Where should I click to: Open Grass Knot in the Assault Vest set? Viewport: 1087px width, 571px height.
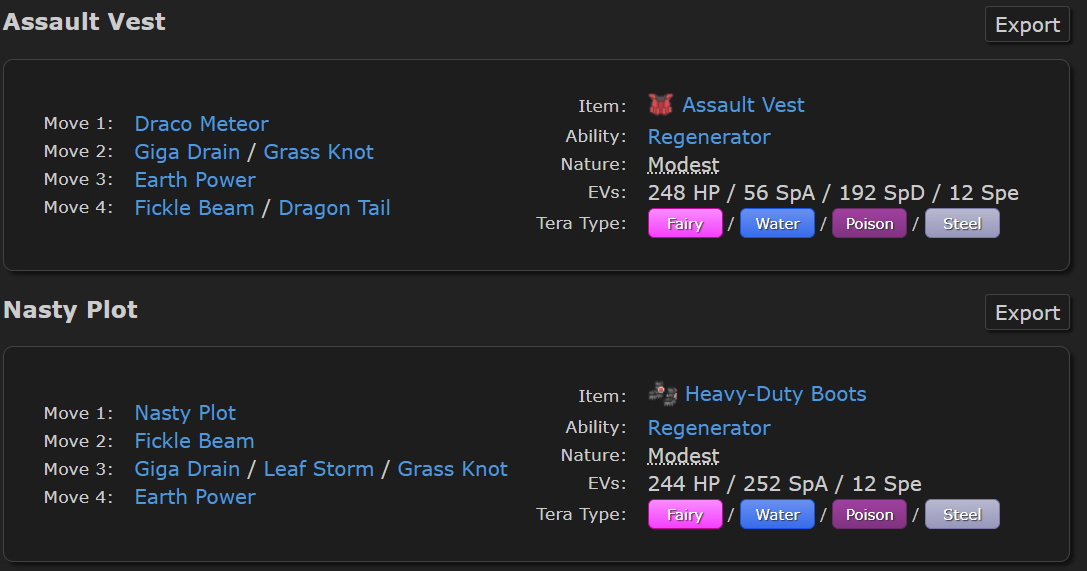tap(318, 152)
